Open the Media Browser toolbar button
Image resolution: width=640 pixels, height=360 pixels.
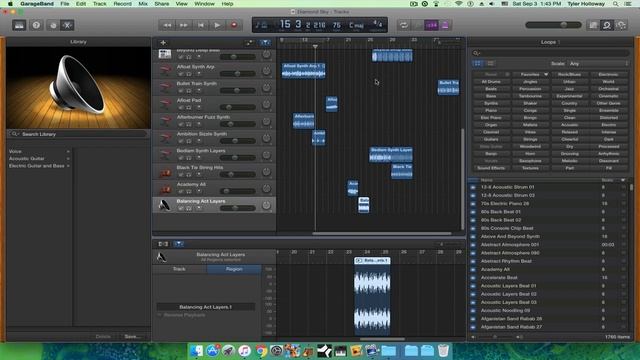coord(621,25)
